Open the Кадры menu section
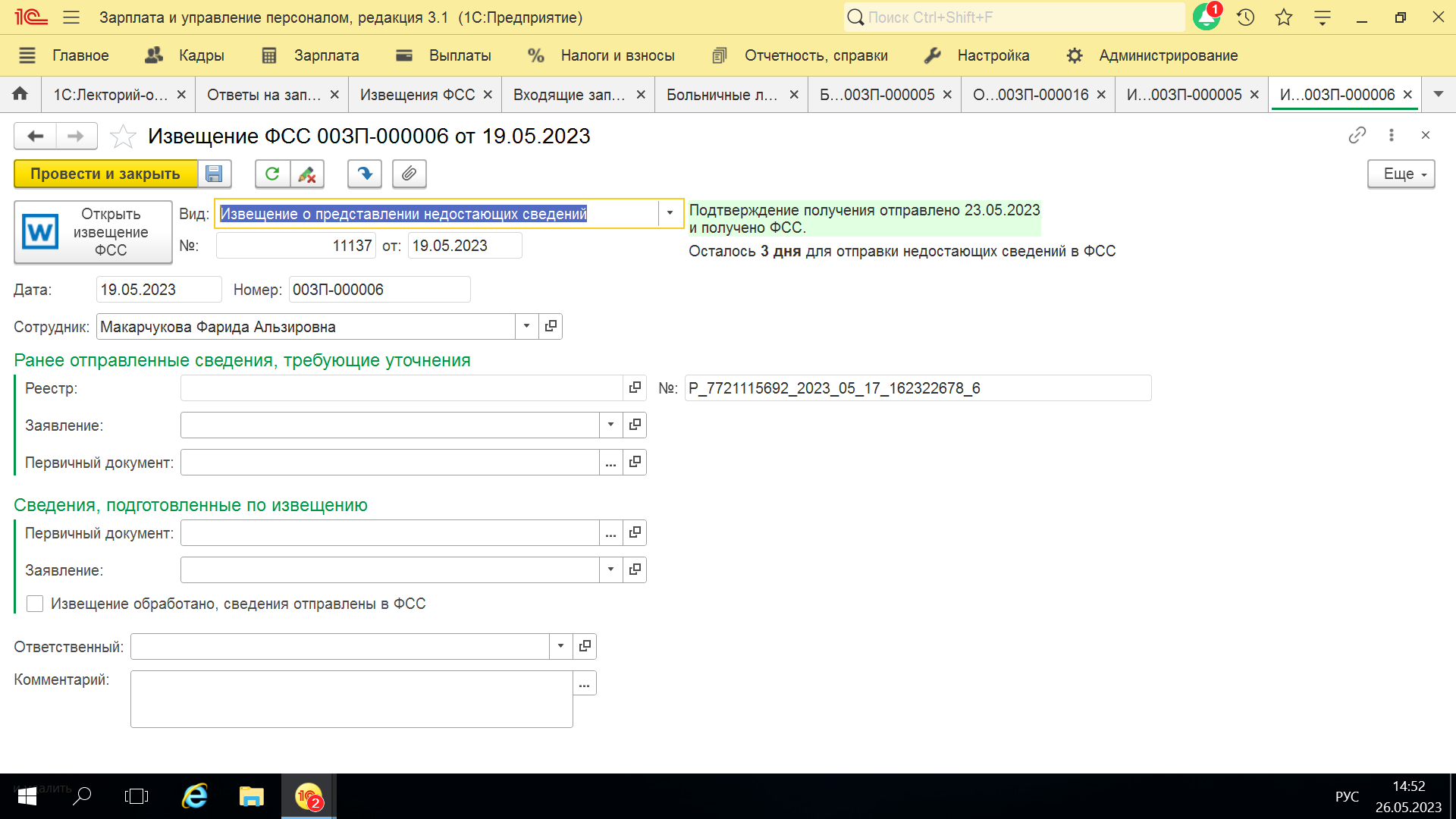 coord(185,55)
